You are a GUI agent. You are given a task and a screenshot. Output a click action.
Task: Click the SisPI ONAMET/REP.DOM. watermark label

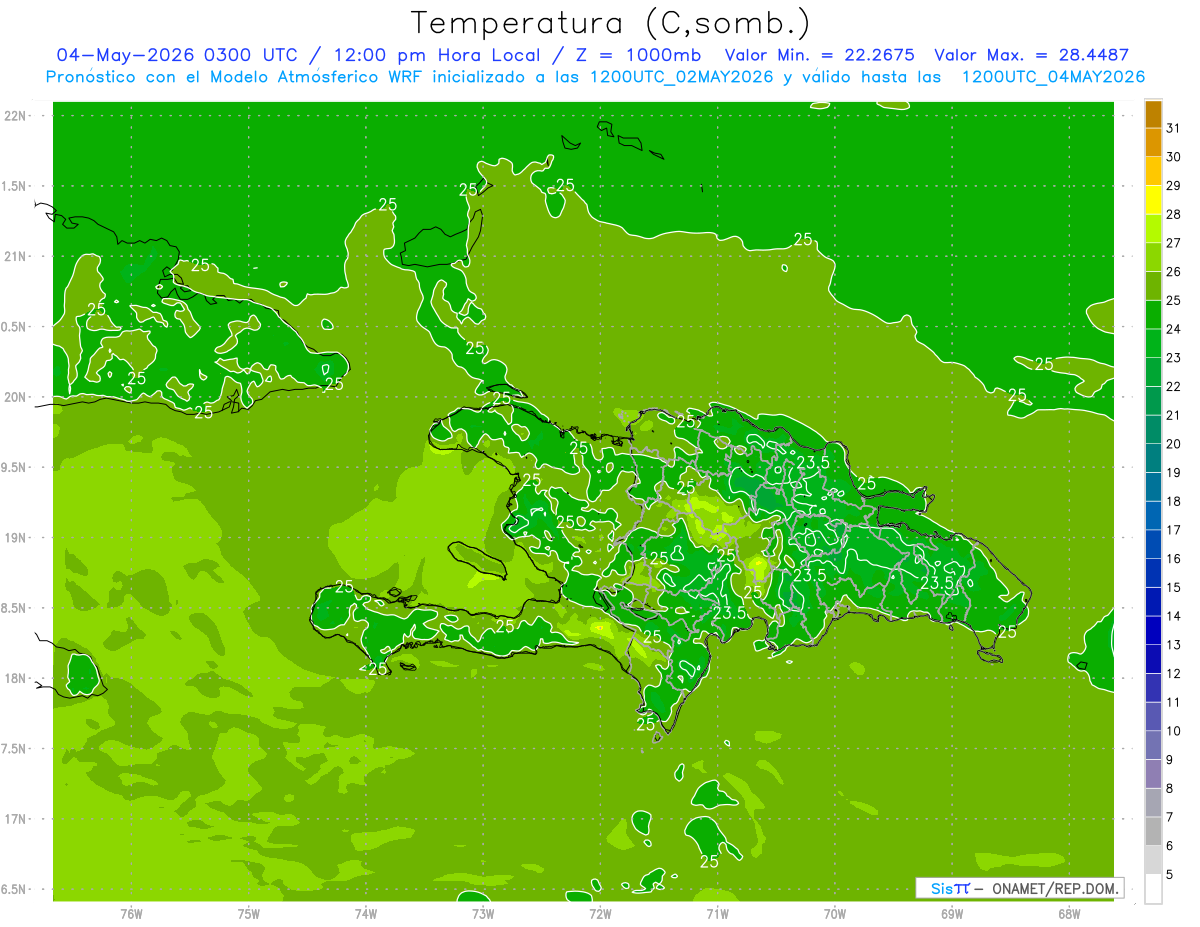click(x=1019, y=888)
